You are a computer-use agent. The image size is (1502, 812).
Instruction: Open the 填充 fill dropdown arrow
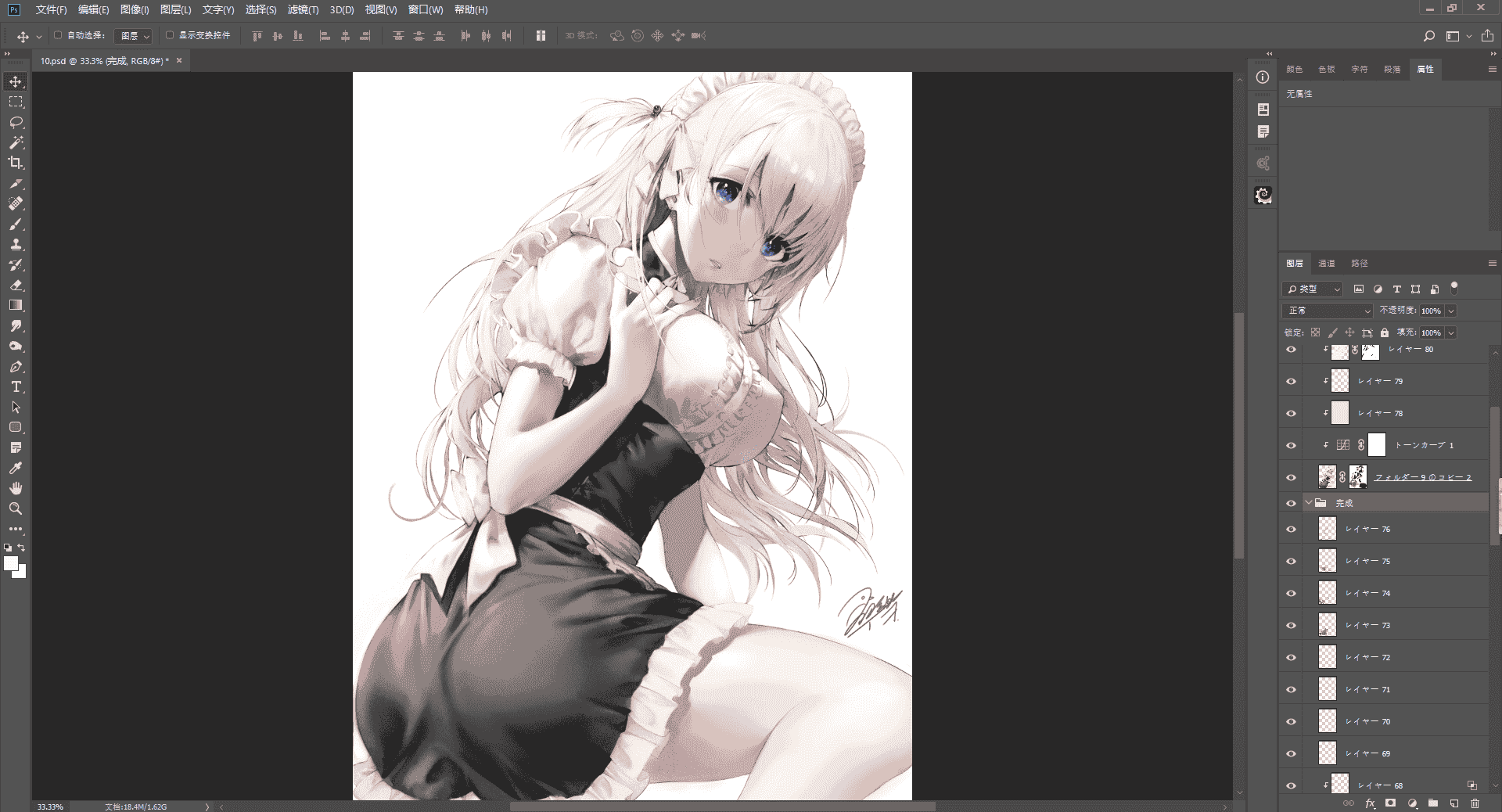pos(1451,332)
